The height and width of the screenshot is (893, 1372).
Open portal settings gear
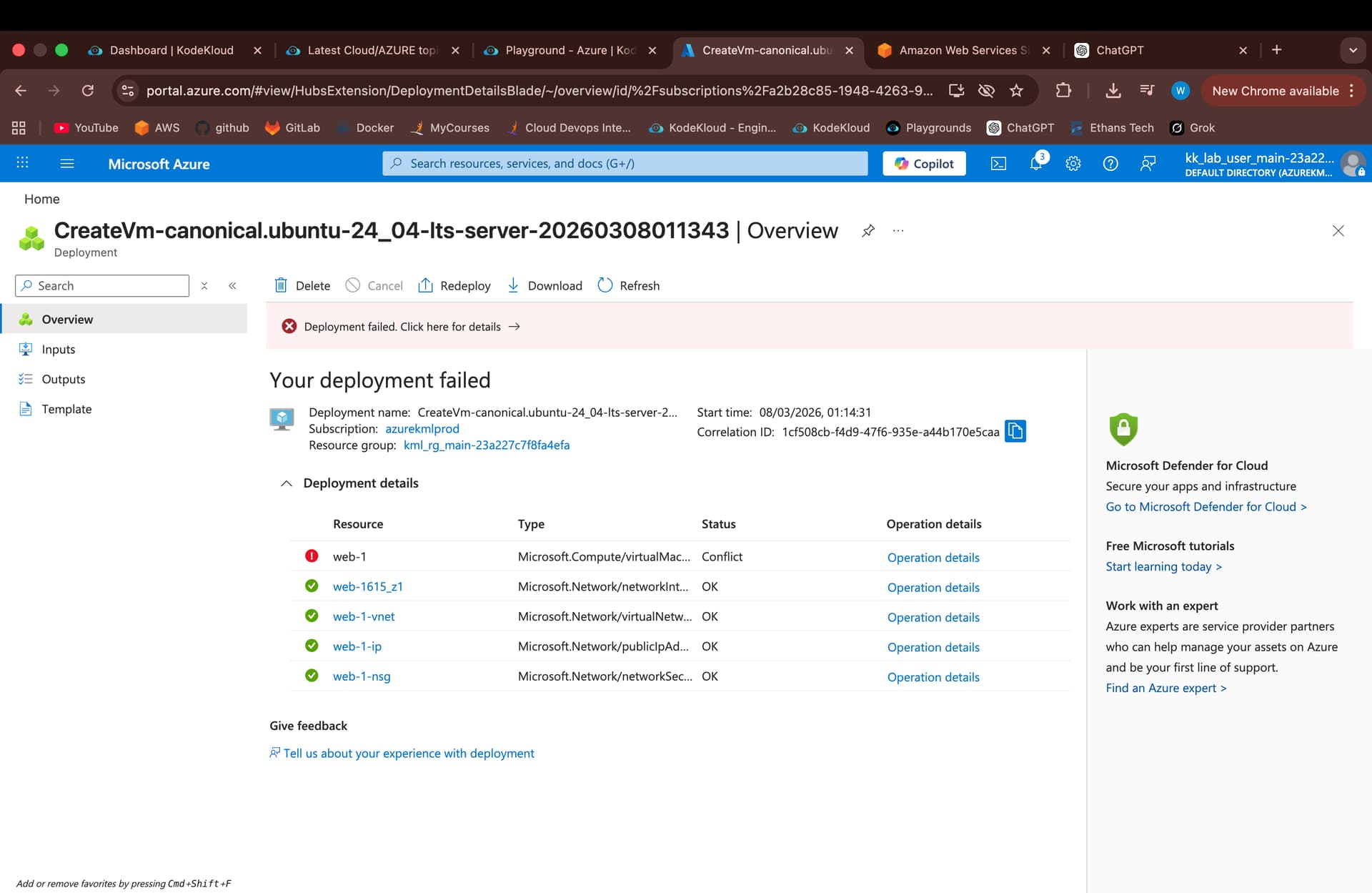pyautogui.click(x=1073, y=164)
